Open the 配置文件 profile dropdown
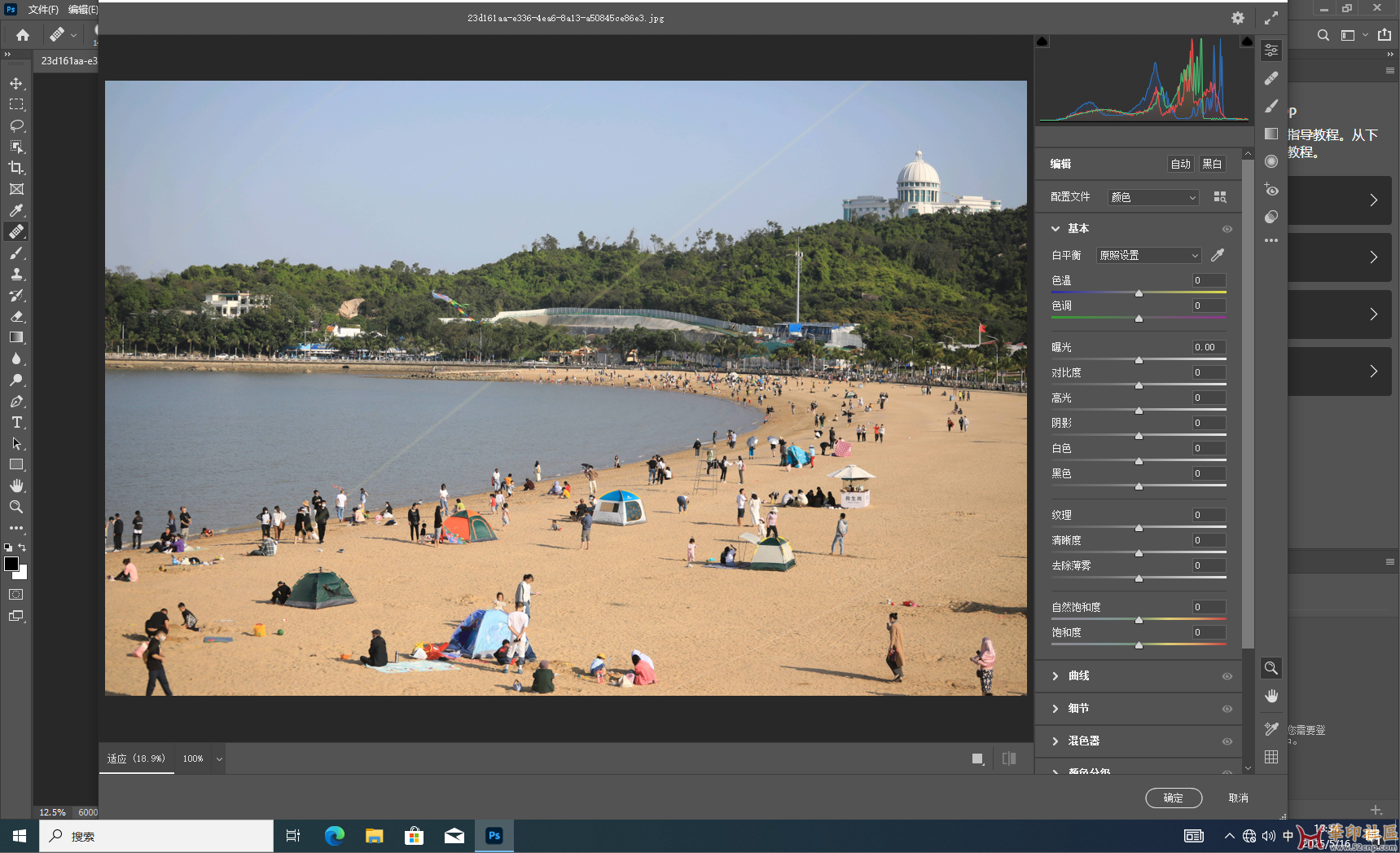The image size is (1400, 853). (x=1153, y=197)
